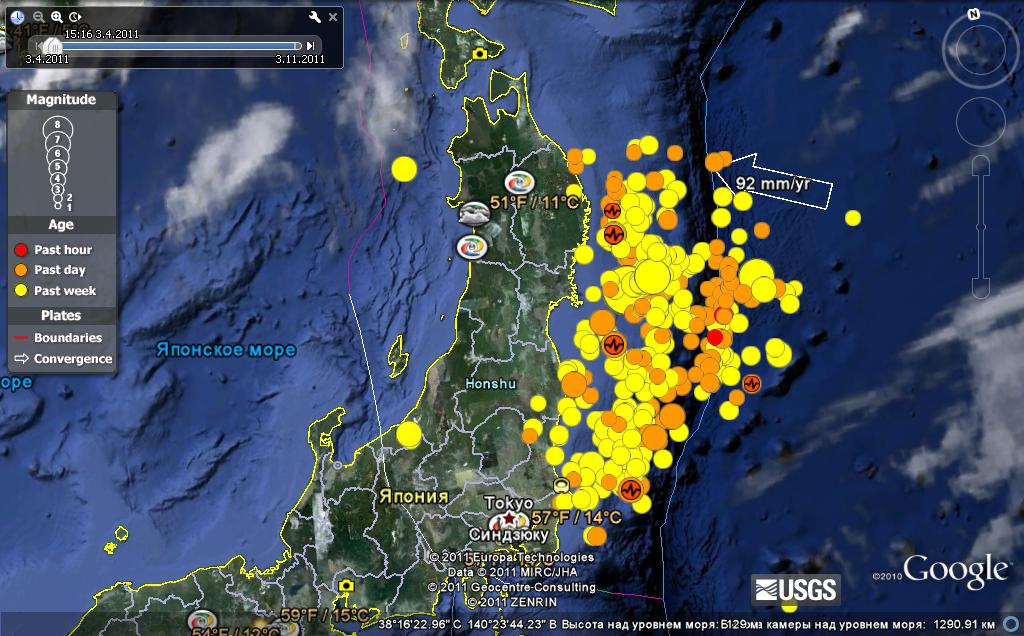This screenshot has width=1024, height=636.
Task: Click the red past-hour earthquake marker
Action: 714,338
